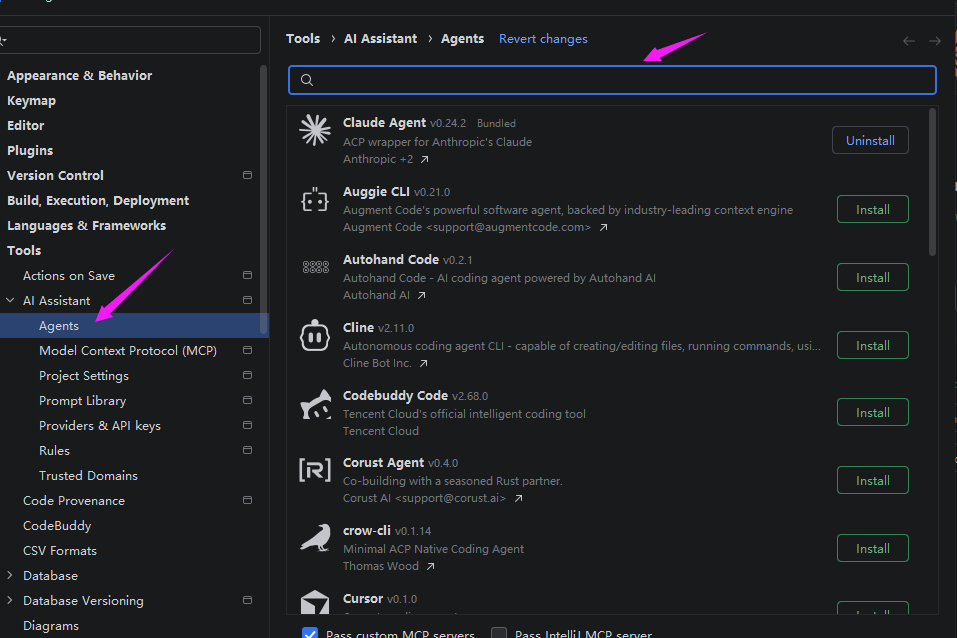Click project-level icon beside Rules
Viewport: 957px width, 638px height.
point(247,451)
